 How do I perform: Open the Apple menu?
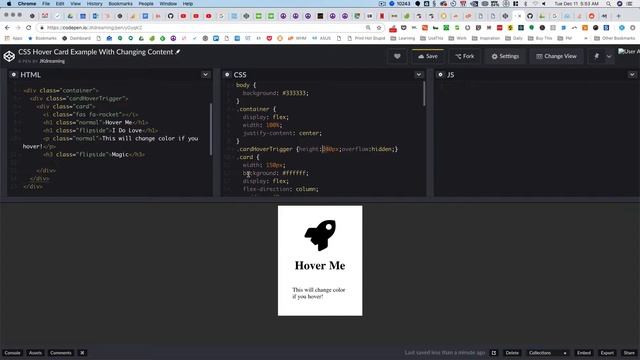click(x=9, y=4)
